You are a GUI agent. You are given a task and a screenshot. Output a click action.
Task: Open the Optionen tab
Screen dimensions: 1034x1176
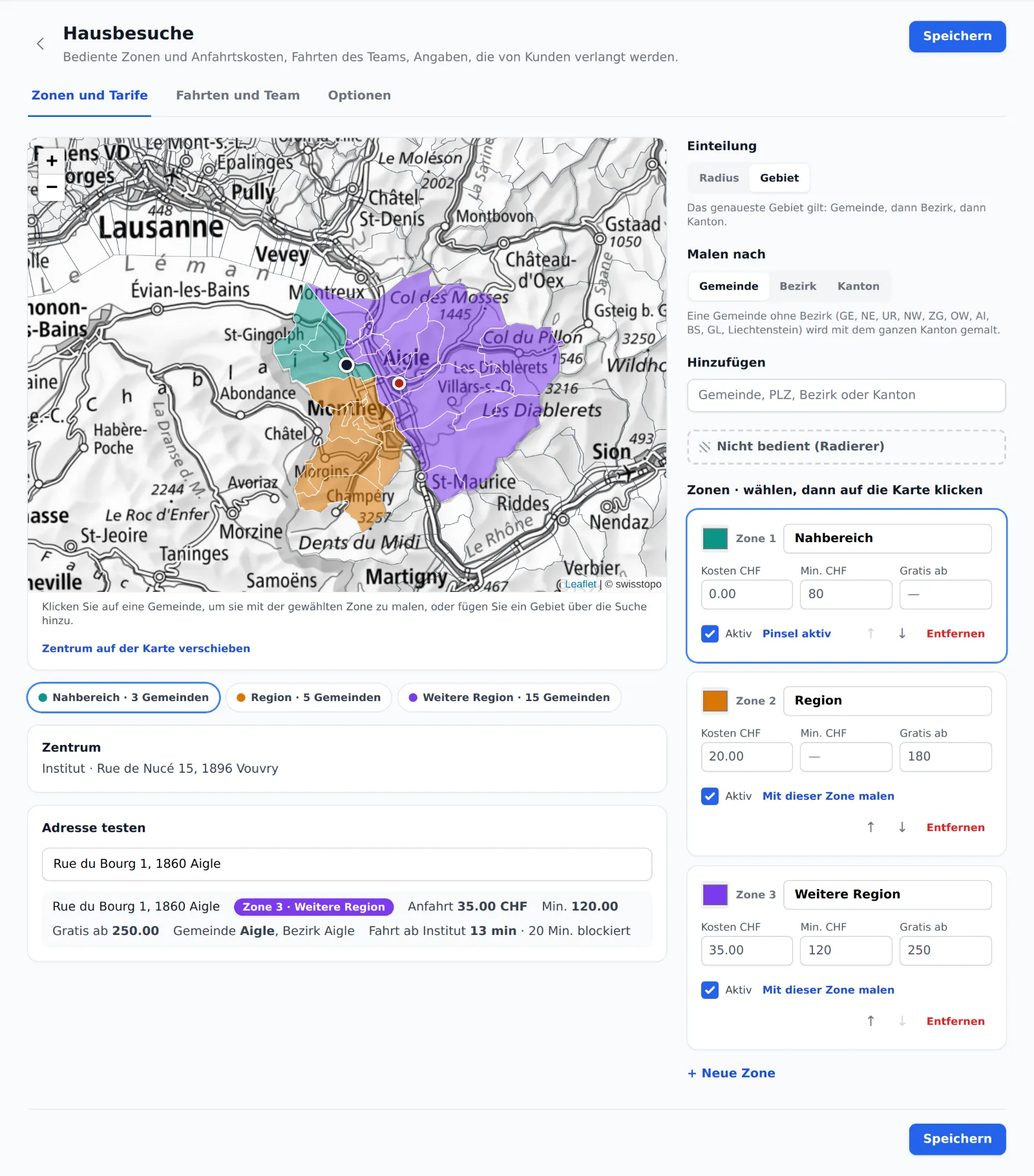[x=359, y=96]
